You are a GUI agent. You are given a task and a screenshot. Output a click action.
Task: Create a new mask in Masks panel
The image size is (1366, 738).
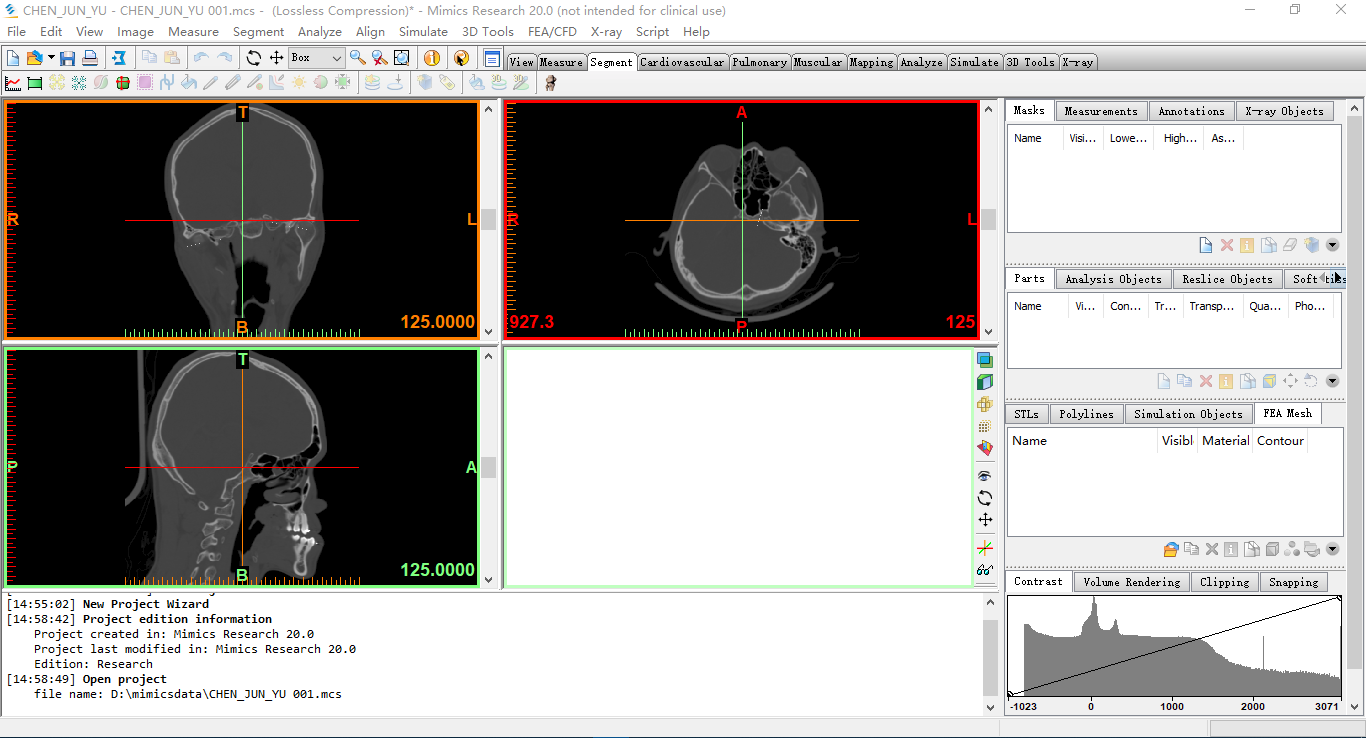click(x=1206, y=245)
